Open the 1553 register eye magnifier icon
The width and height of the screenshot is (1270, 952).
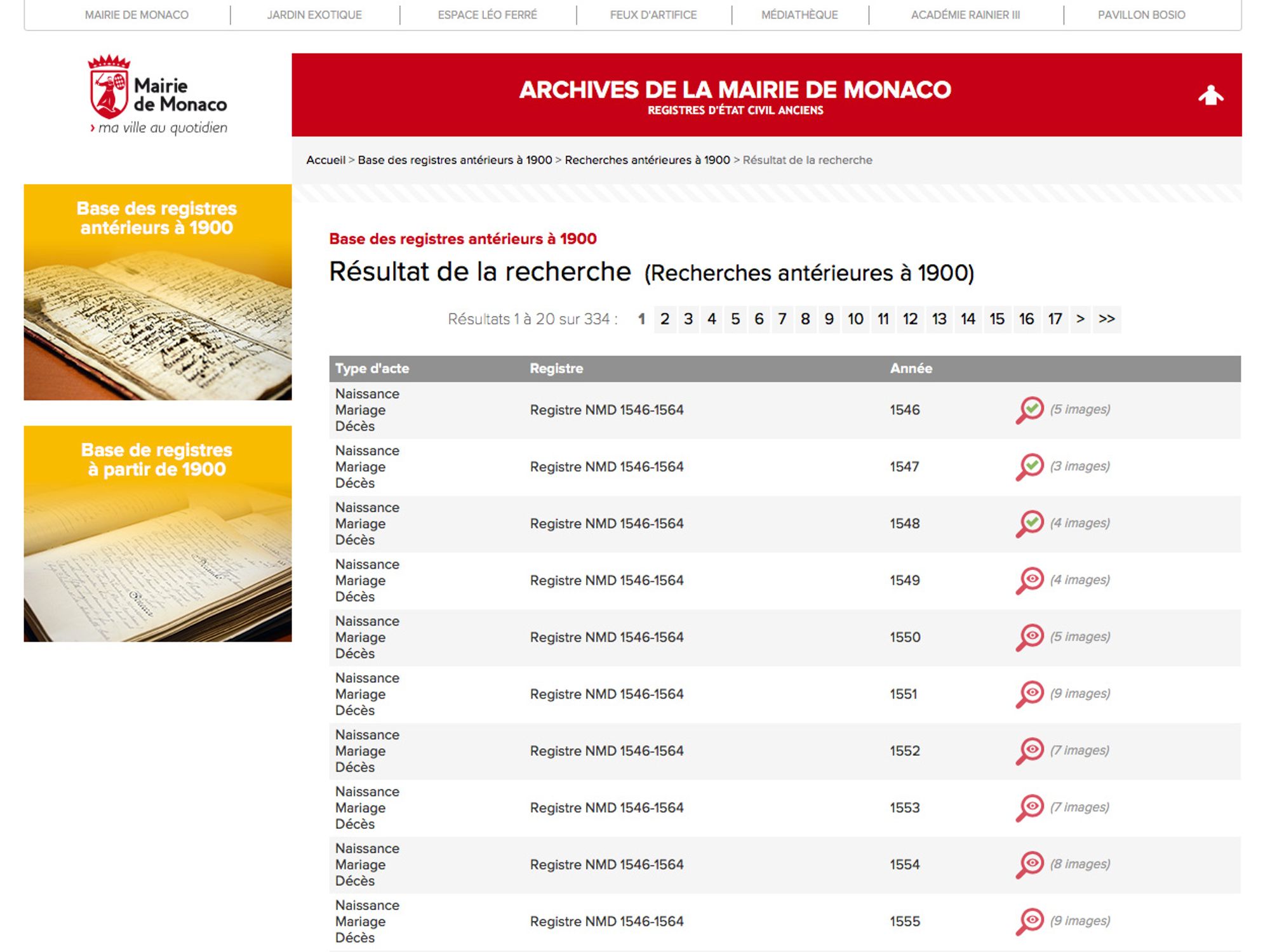pos(1030,807)
